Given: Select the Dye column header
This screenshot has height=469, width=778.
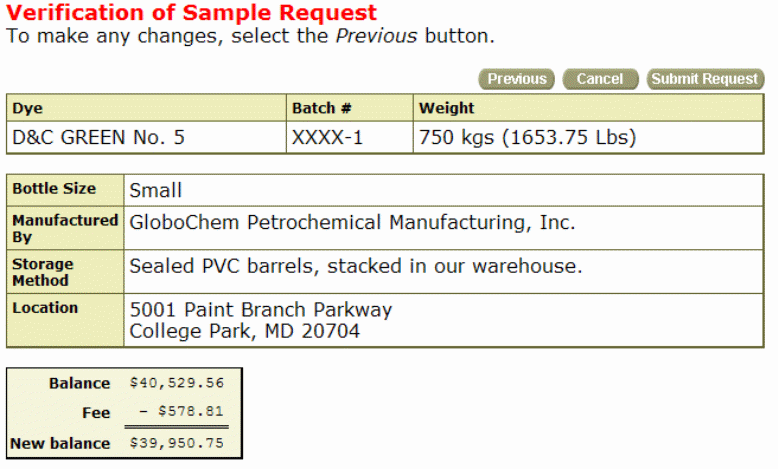Looking at the screenshot, I should point(28,108).
